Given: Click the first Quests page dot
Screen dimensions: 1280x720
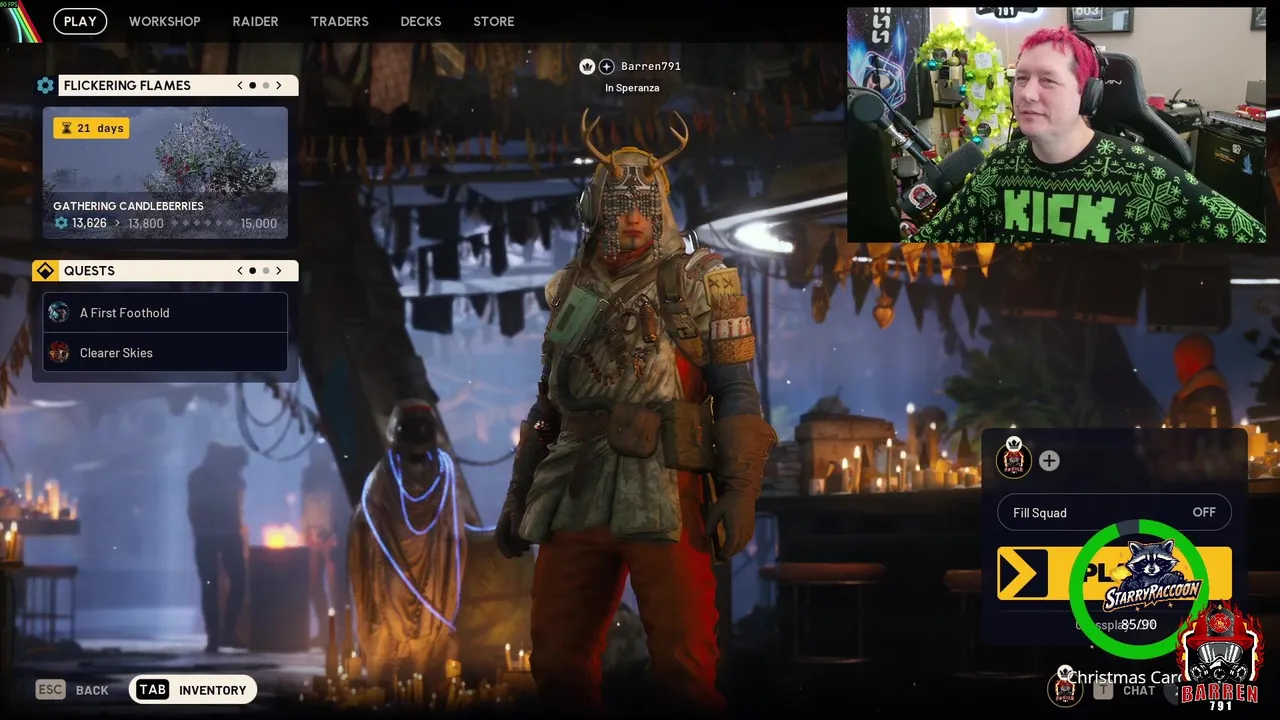Looking at the screenshot, I should [x=252, y=270].
